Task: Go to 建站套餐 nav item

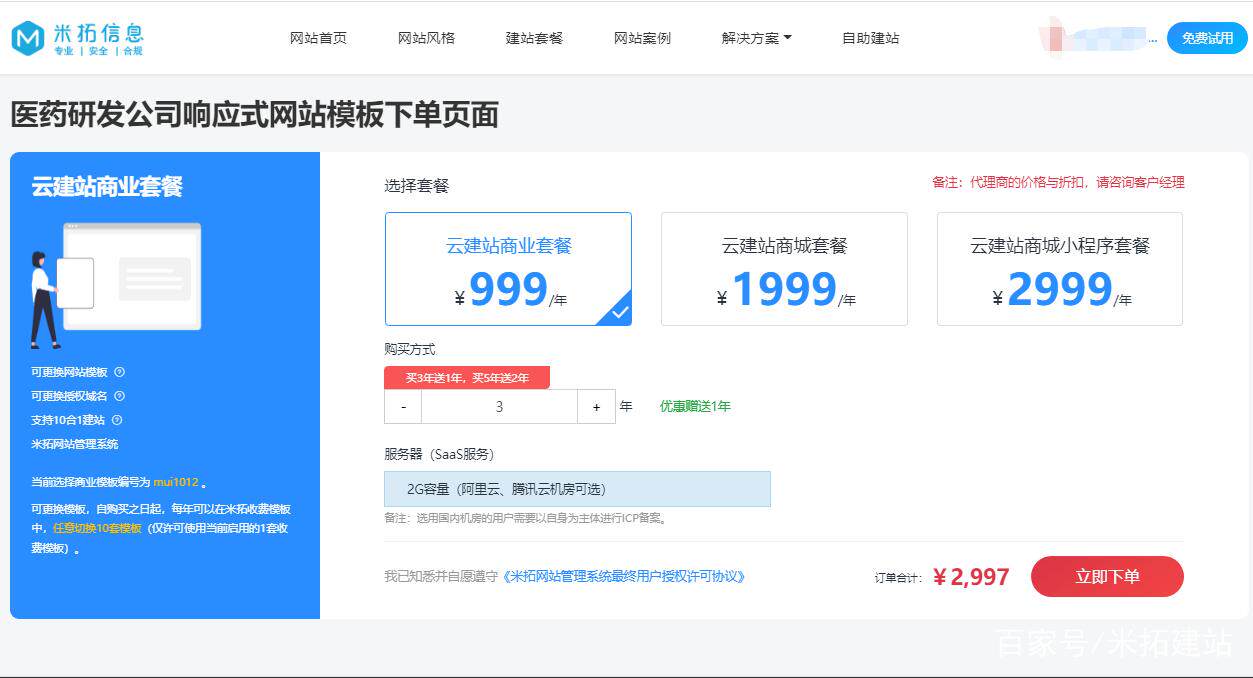Action: coord(534,38)
